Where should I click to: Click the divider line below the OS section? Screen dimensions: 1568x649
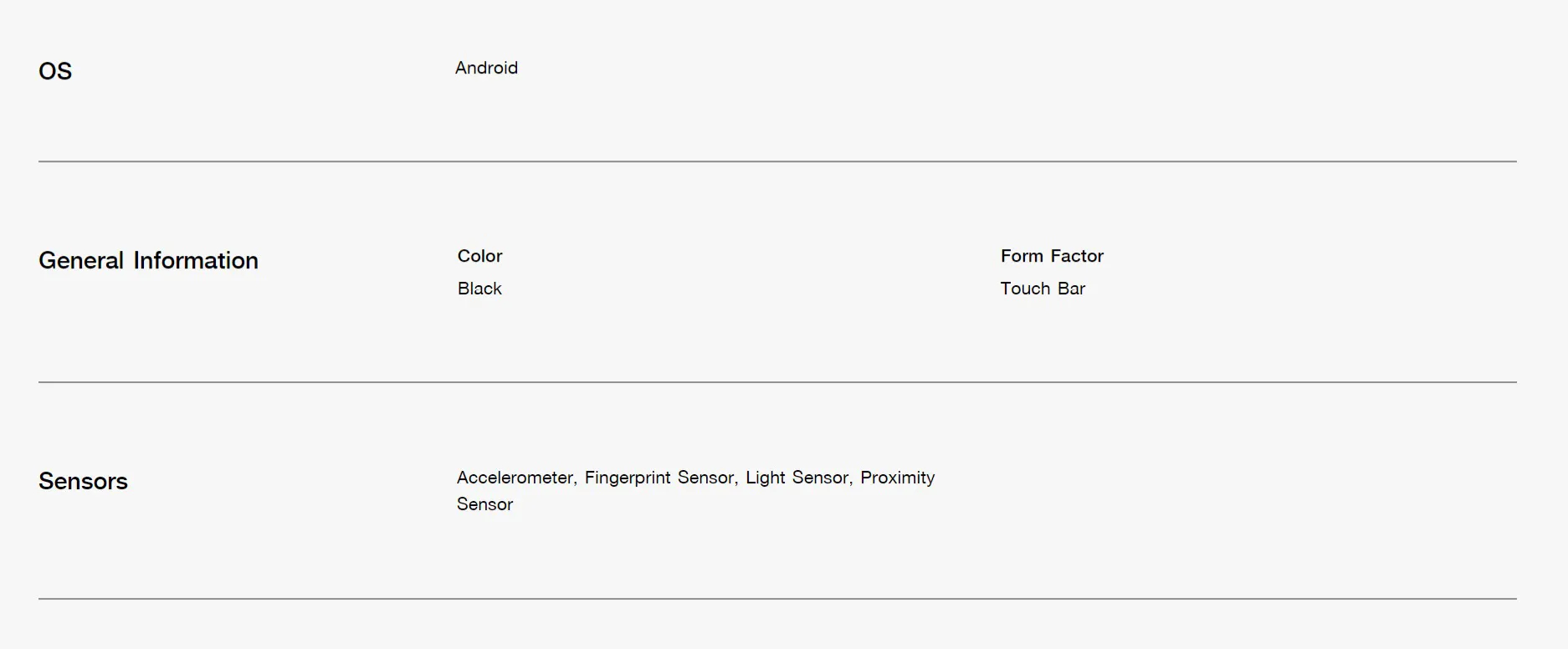point(777,161)
